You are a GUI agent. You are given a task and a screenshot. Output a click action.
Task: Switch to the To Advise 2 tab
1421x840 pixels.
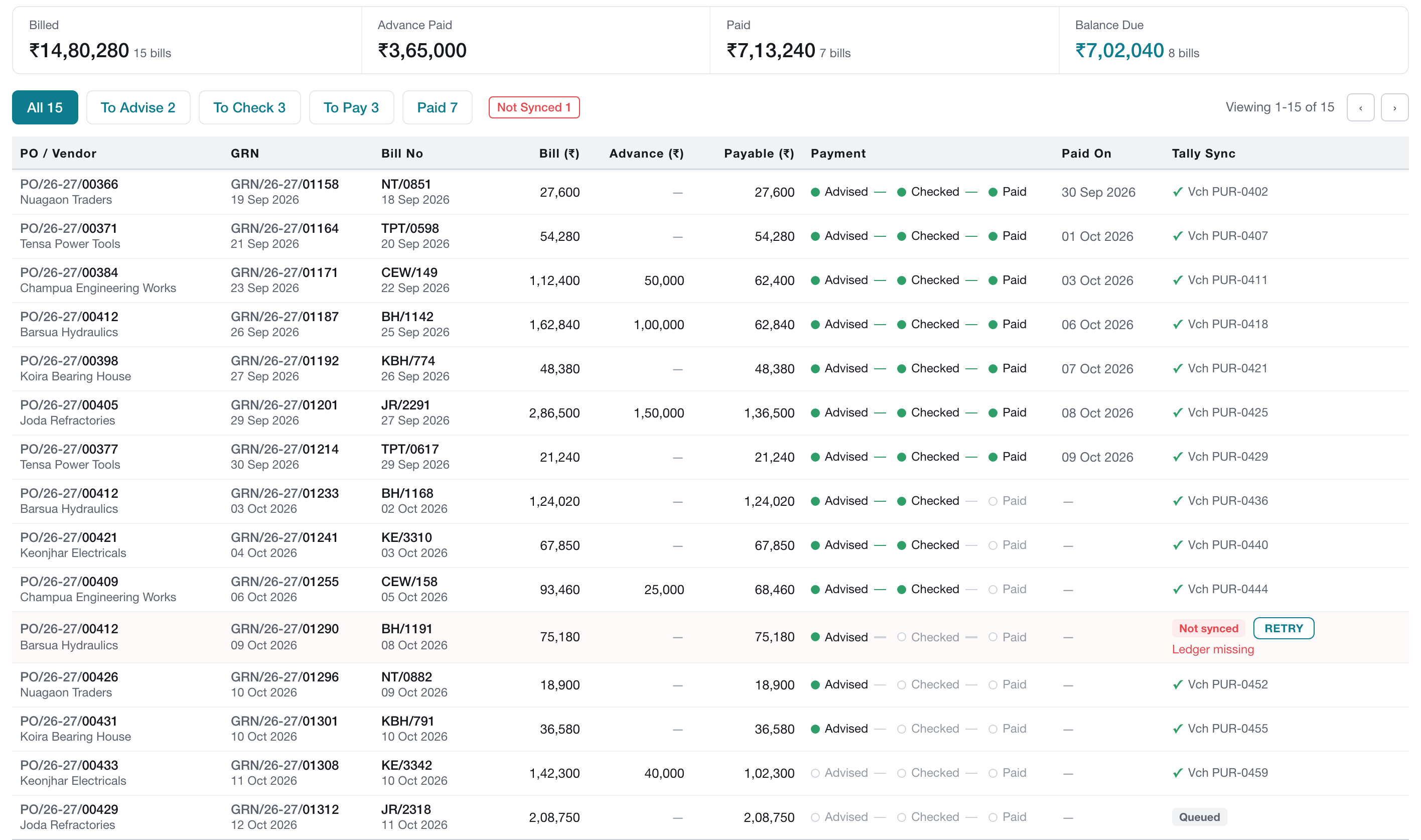pyautogui.click(x=138, y=107)
